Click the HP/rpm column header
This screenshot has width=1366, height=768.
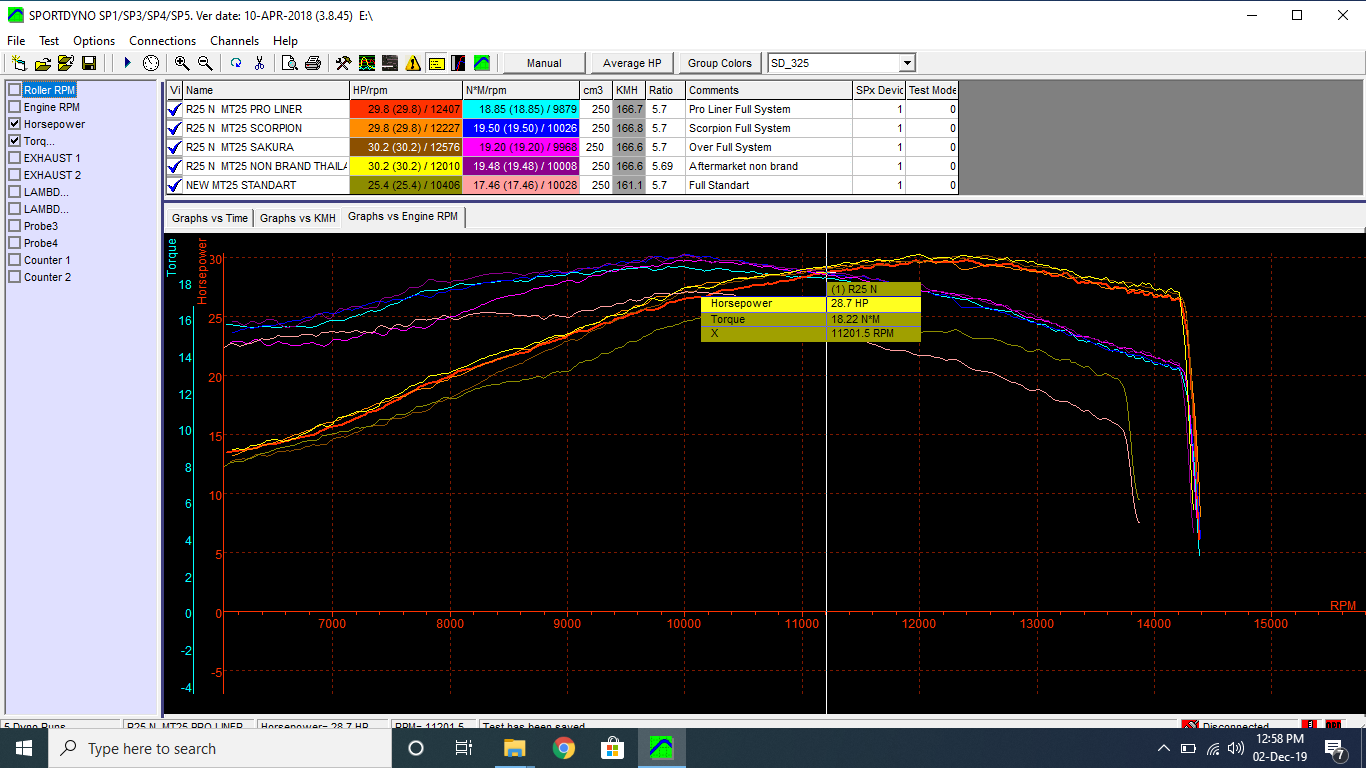point(406,90)
